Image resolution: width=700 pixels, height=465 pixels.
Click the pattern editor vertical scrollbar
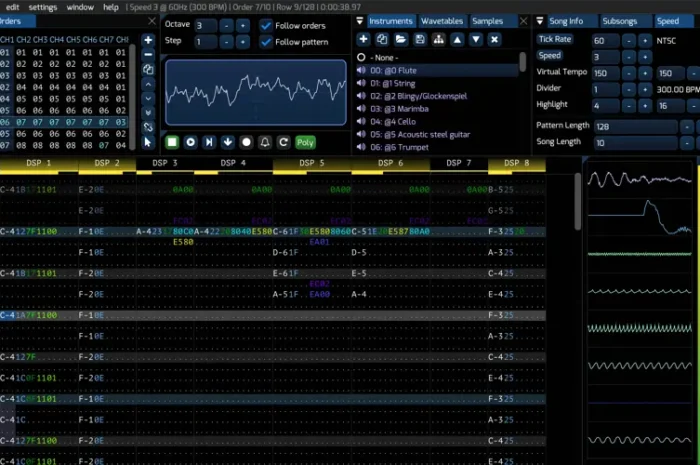tap(578, 202)
